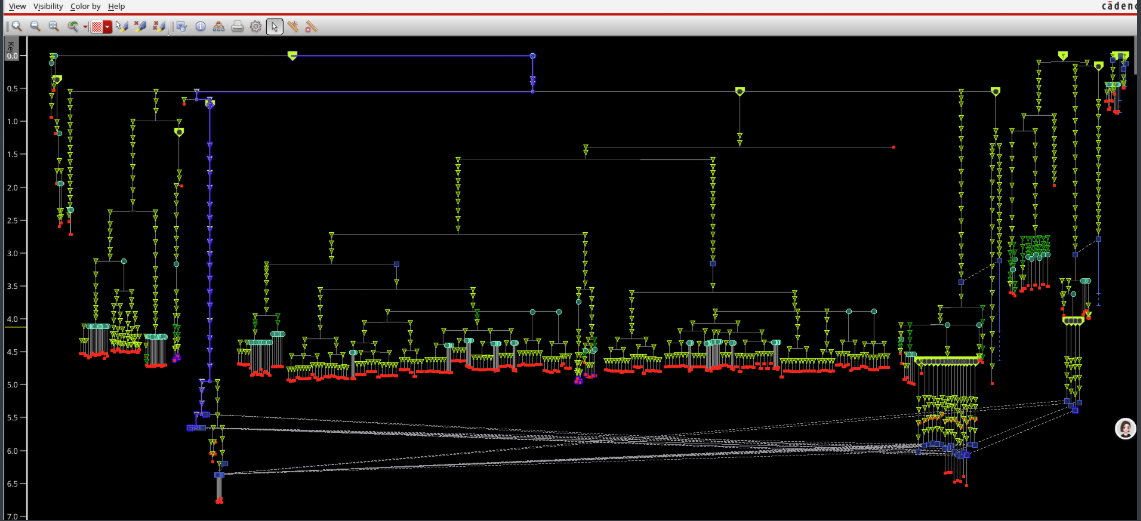Click the clear highlight marker icon
This screenshot has width=1141, height=521.
[x=141, y=26]
